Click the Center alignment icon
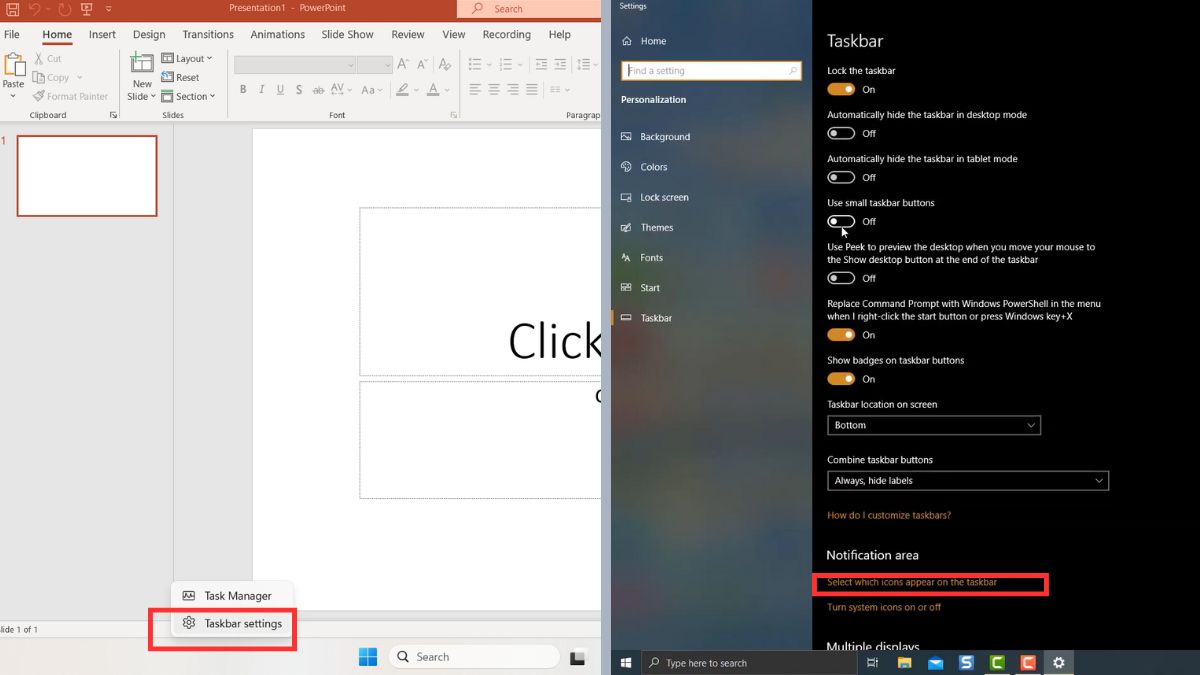This screenshot has height=675, width=1200. pyautogui.click(x=494, y=90)
